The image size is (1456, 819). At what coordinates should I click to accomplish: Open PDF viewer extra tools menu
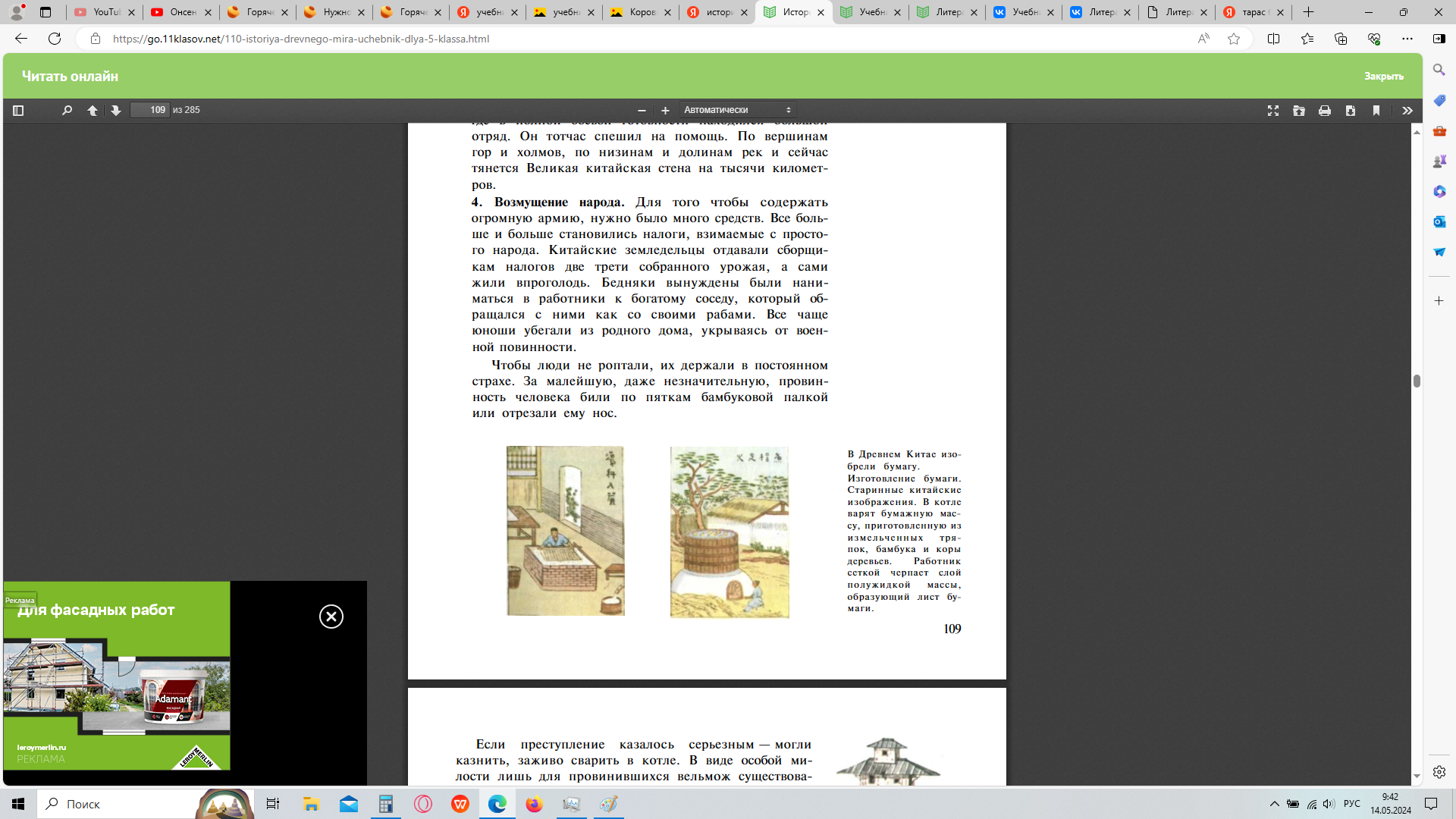coord(1407,111)
